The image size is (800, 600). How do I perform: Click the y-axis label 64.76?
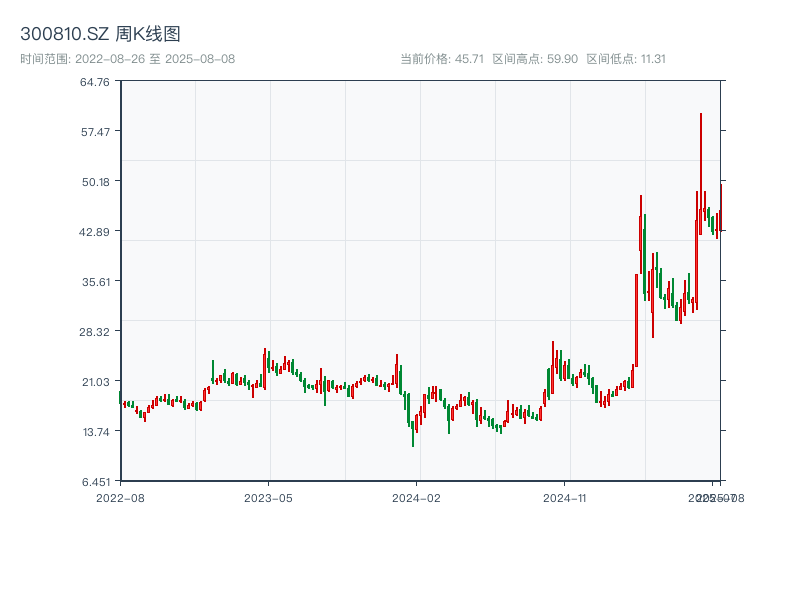pos(95,82)
